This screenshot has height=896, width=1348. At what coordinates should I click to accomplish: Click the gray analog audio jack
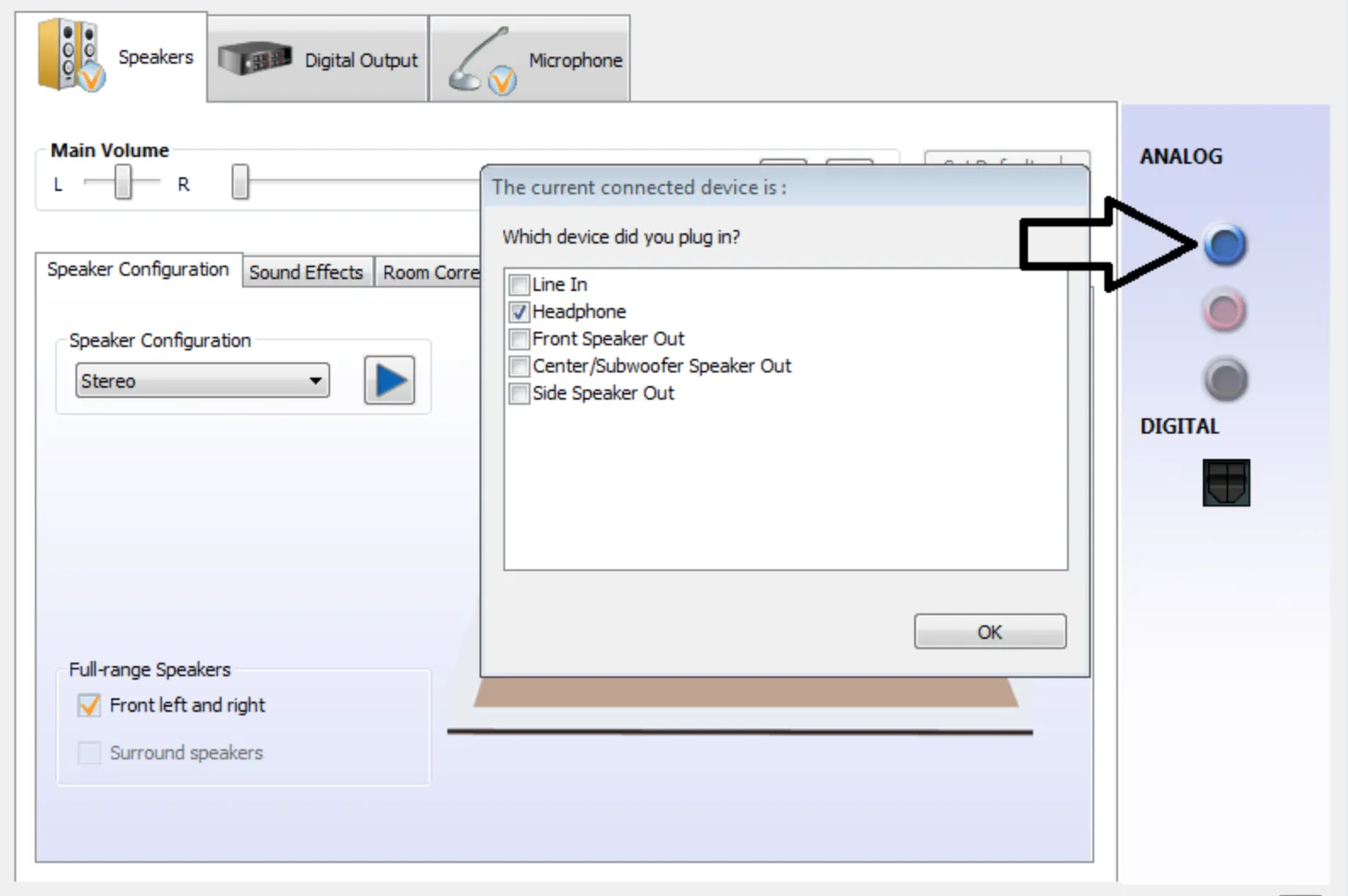1225,378
